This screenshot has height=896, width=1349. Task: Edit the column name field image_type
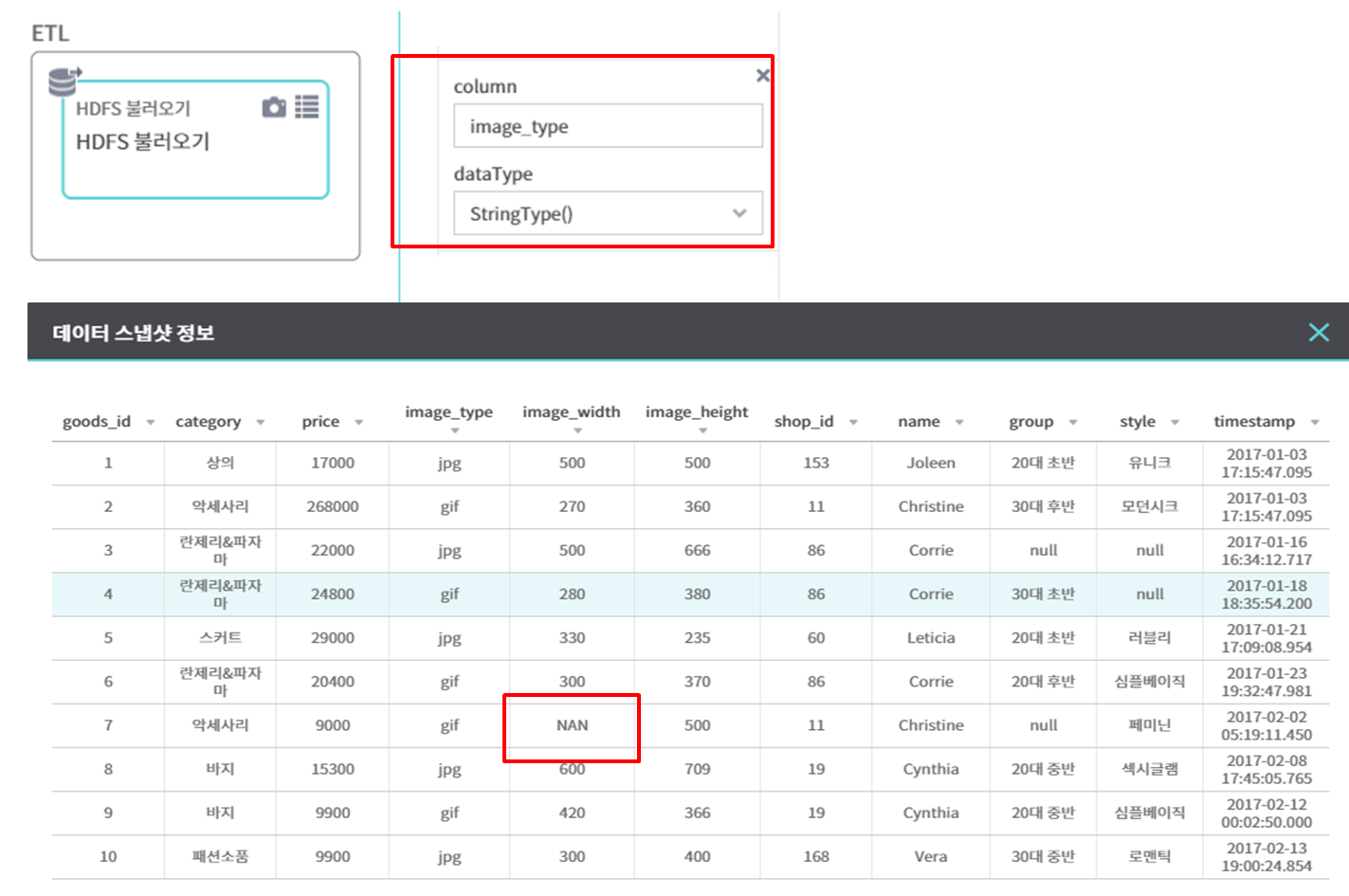click(608, 126)
